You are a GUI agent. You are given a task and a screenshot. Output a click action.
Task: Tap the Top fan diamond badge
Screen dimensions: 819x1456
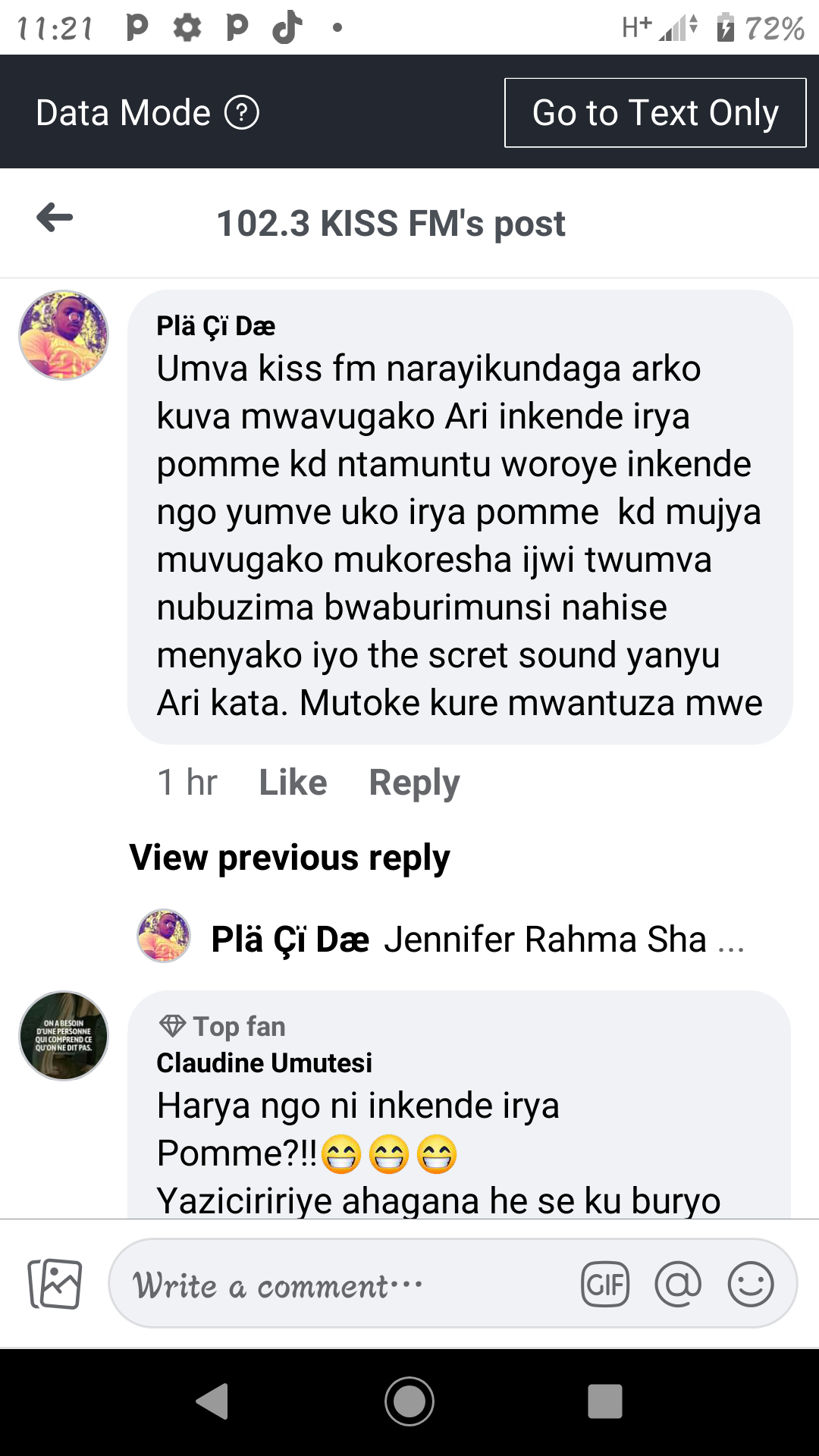[x=173, y=1026]
